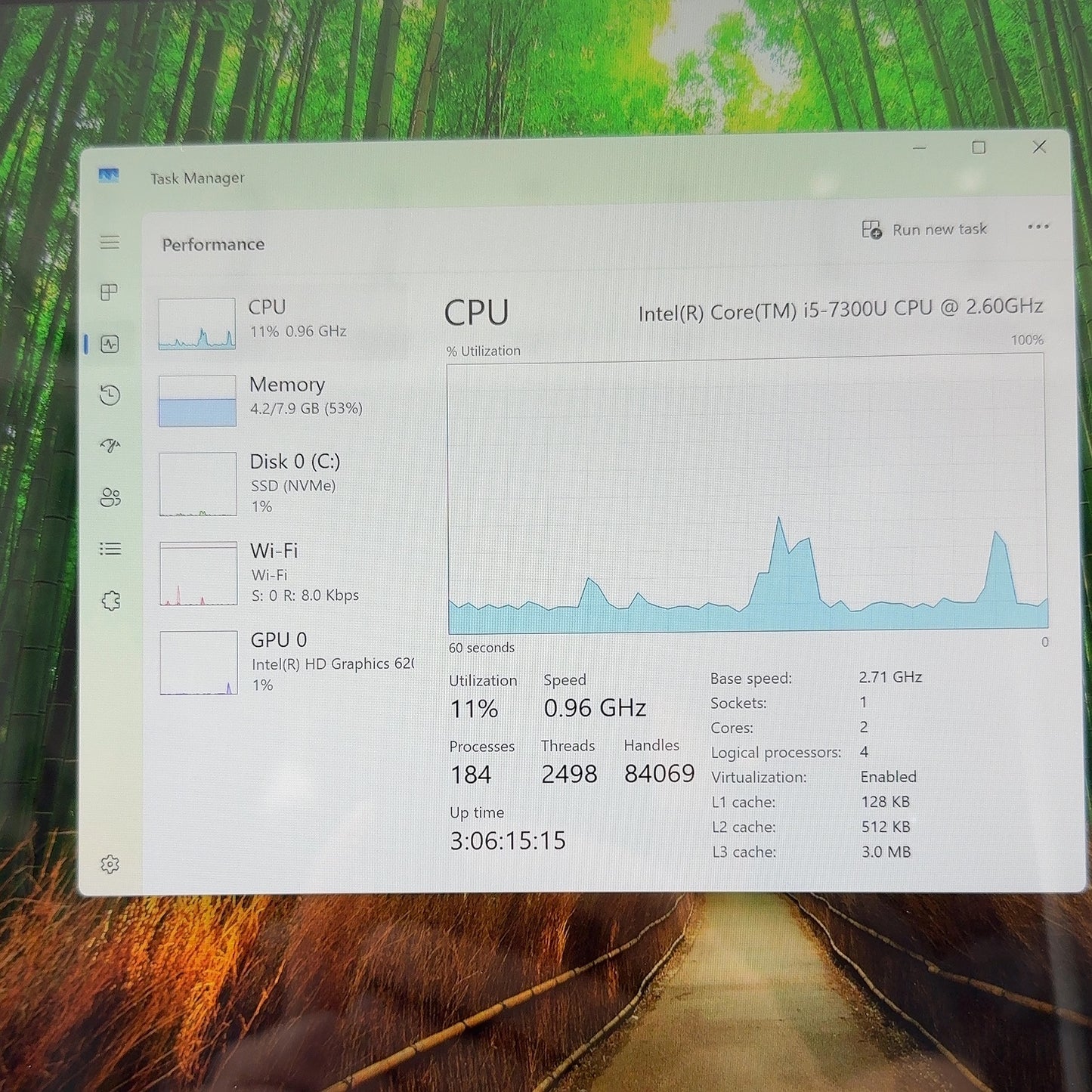This screenshot has width=1092, height=1092.
Task: Click the Speed value 0.96 GHz
Action: coord(595,707)
